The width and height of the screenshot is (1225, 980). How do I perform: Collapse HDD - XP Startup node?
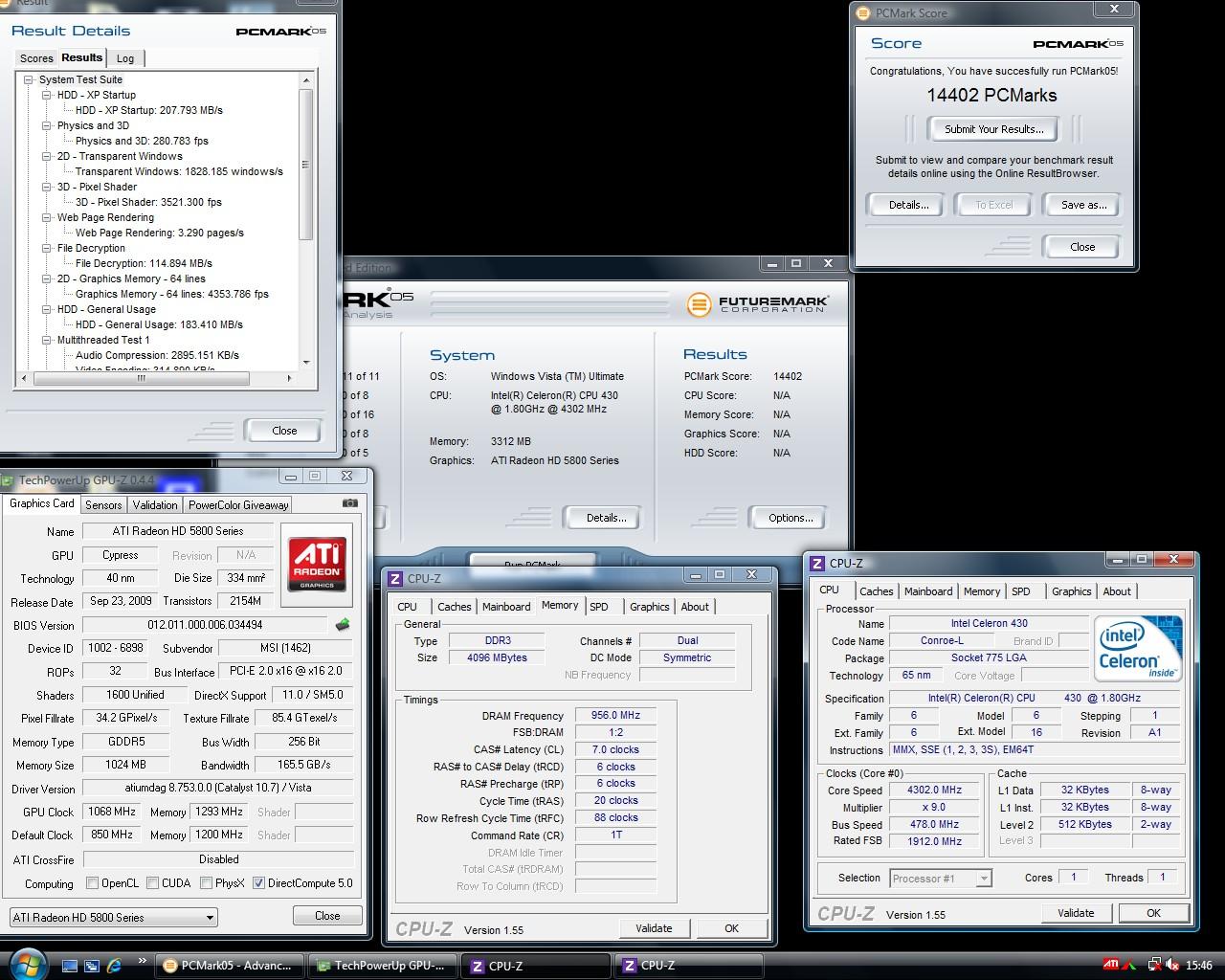tap(47, 95)
